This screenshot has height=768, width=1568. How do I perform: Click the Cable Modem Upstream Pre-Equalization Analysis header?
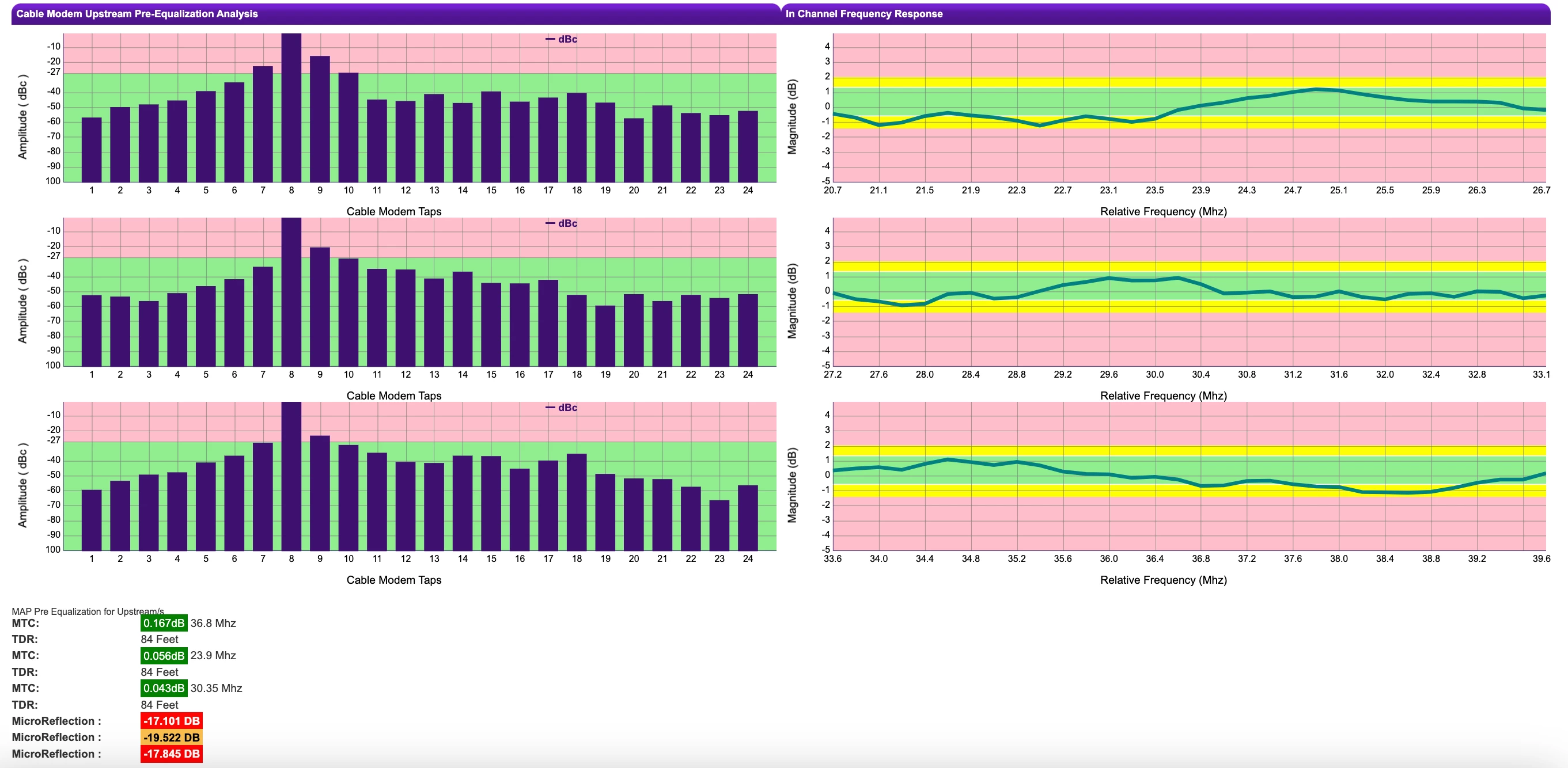click(x=137, y=14)
